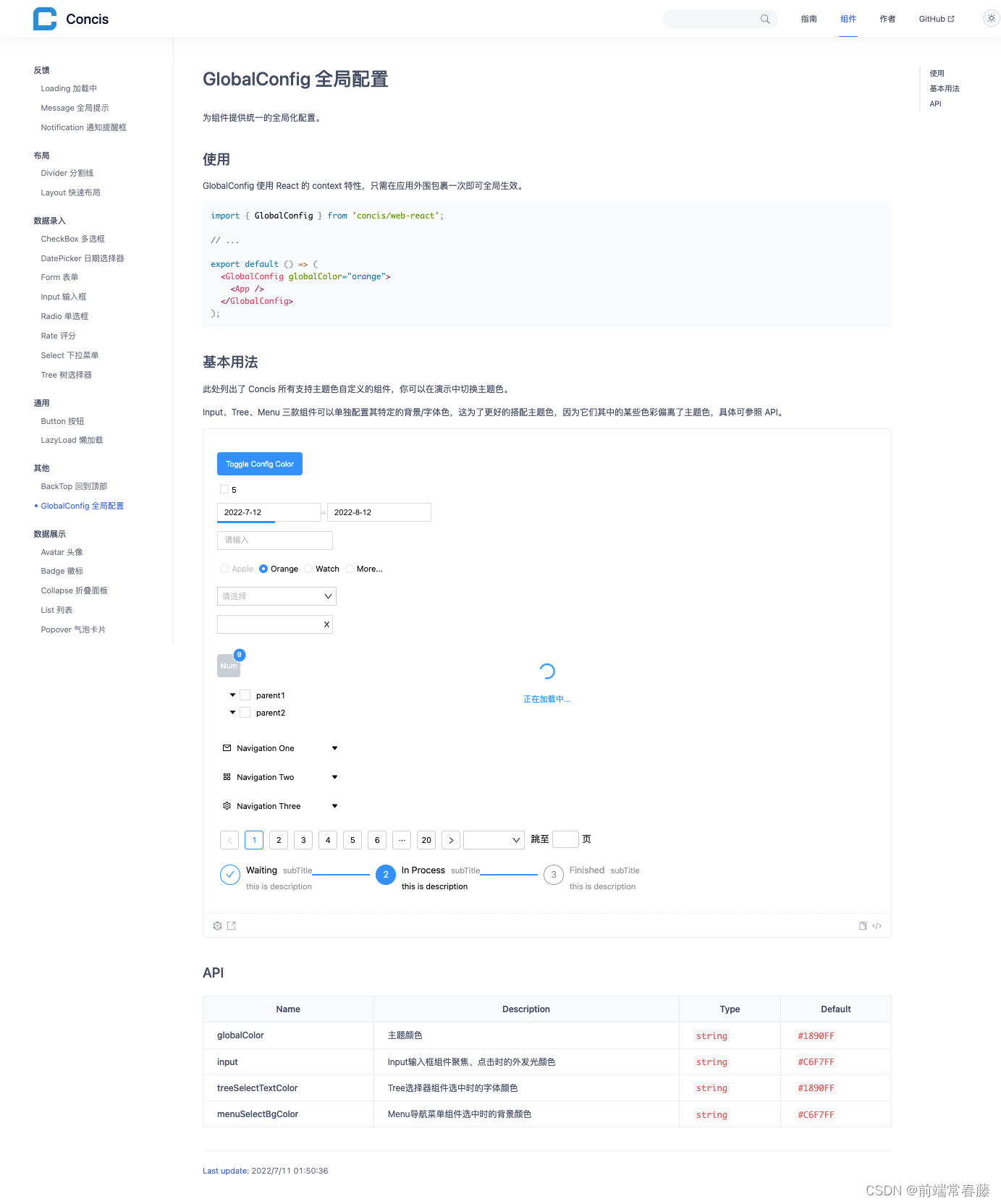Jump to 使用 in table of contents
This screenshot has height=1204, width=1001.
(x=937, y=73)
